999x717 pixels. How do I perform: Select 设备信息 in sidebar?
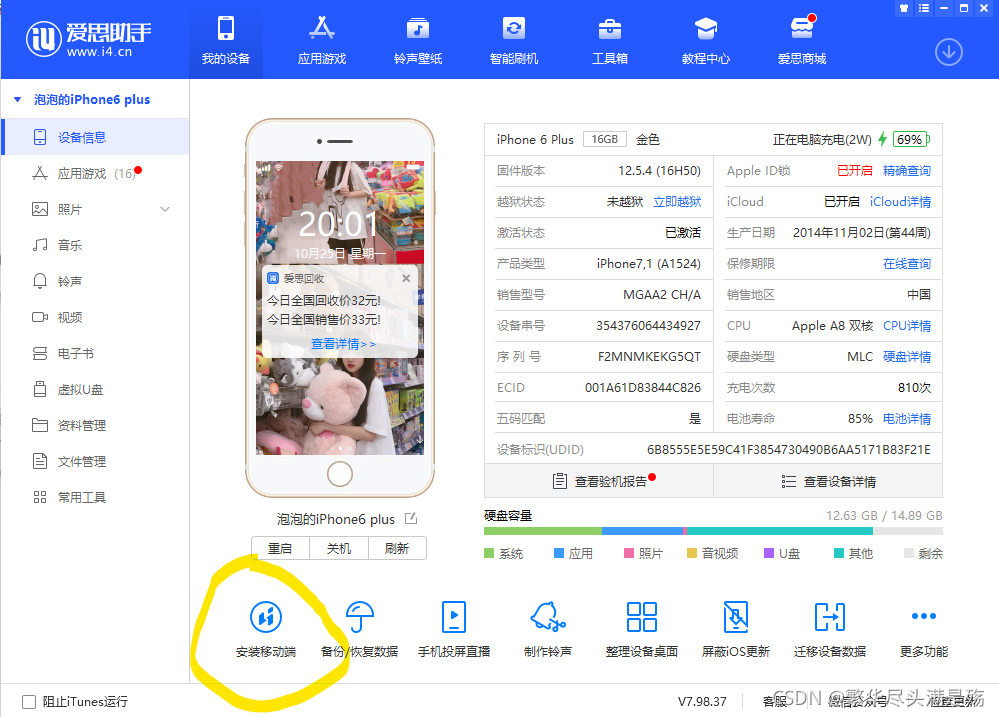[96, 137]
